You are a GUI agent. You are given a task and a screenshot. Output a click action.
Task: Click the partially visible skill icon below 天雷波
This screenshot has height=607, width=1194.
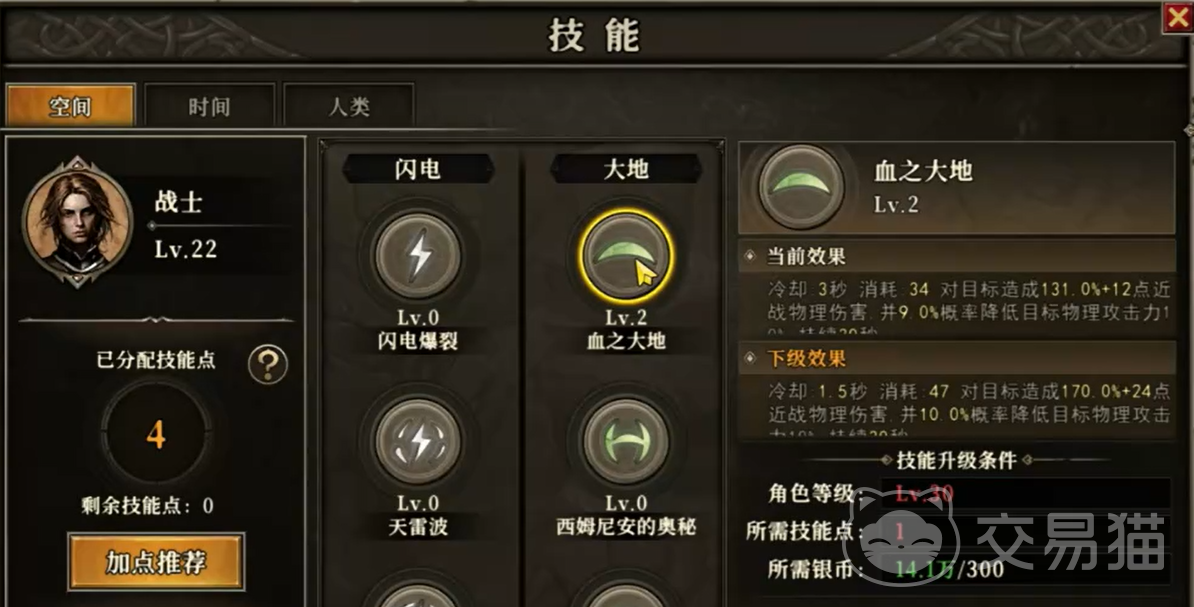tap(418, 596)
